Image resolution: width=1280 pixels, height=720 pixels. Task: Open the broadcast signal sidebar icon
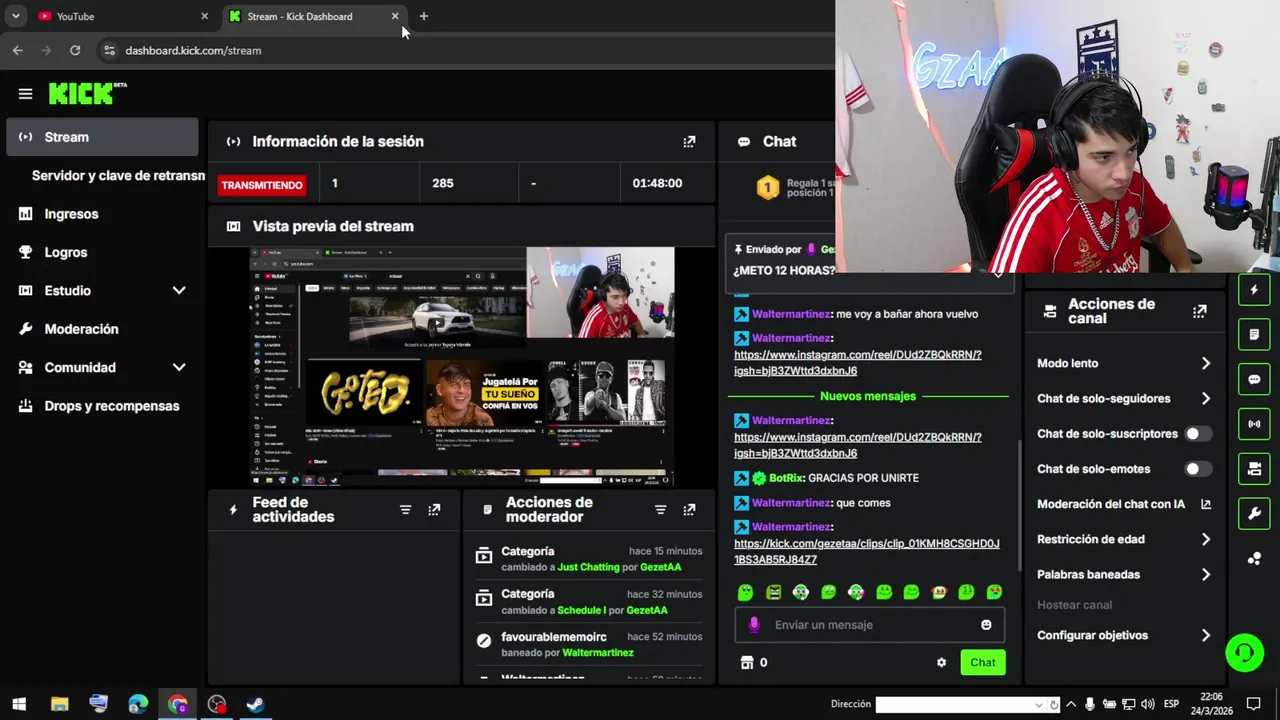(1254, 424)
